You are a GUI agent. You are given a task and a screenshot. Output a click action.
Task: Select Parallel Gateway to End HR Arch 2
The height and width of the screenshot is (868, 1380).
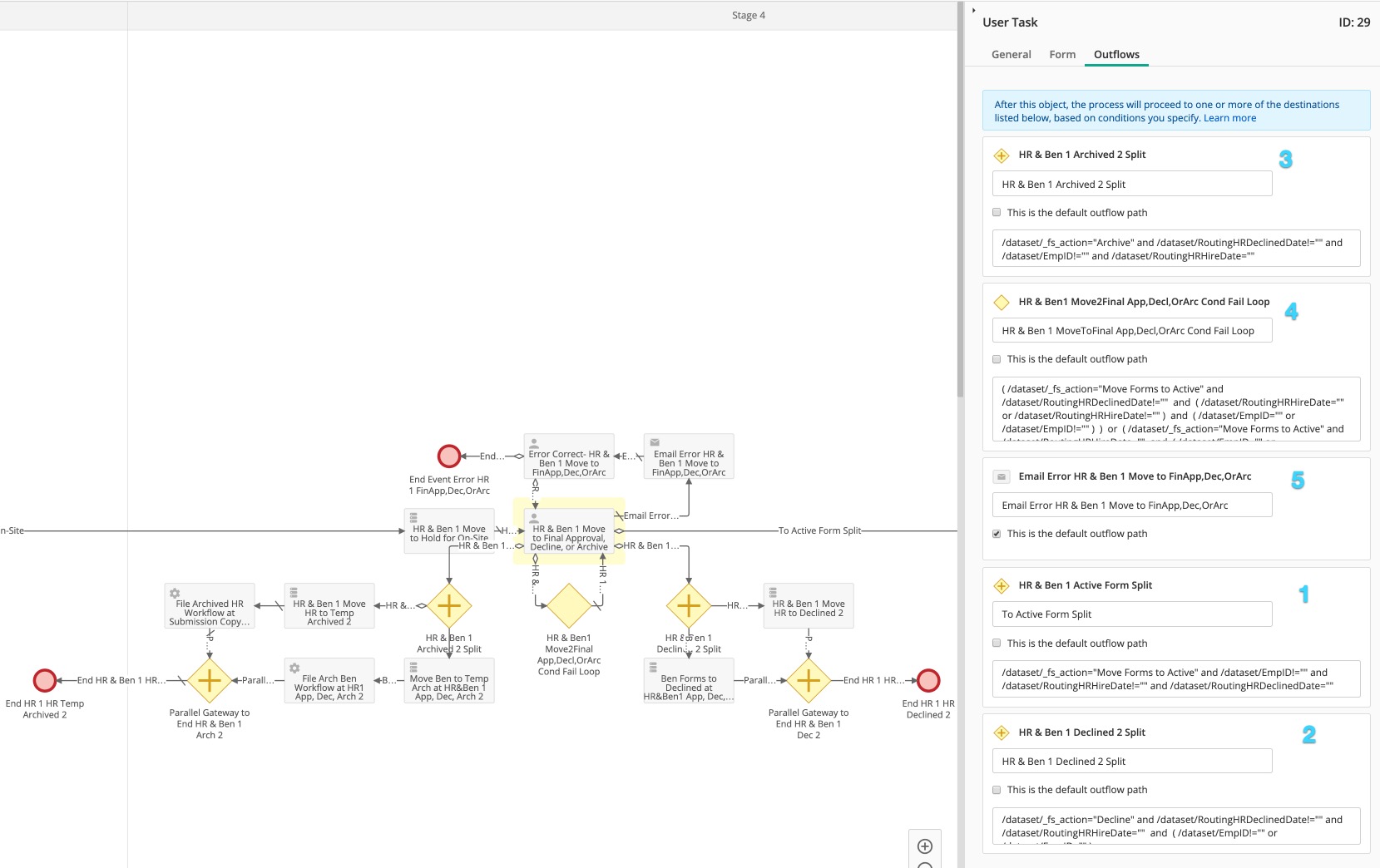[x=210, y=681]
